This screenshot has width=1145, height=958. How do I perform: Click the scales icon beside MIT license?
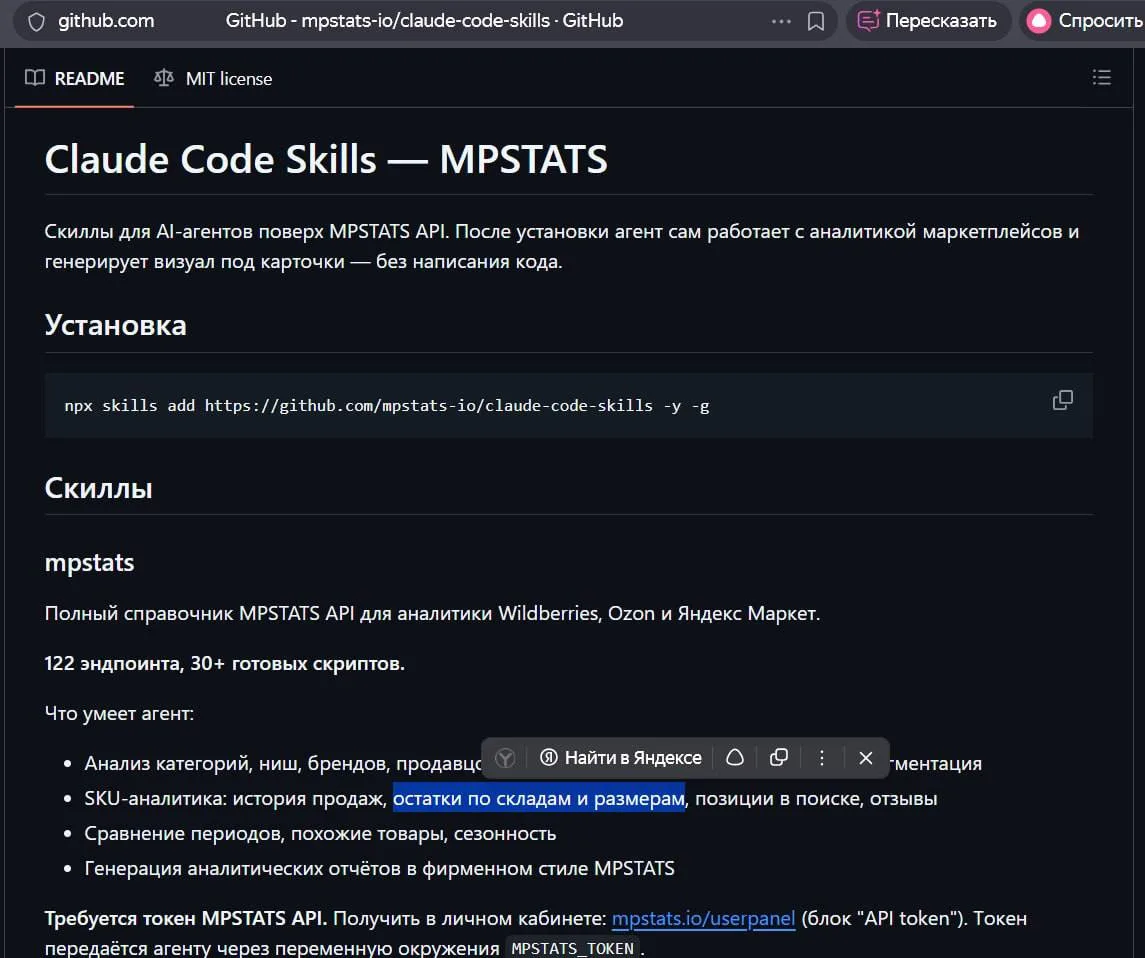(164, 78)
